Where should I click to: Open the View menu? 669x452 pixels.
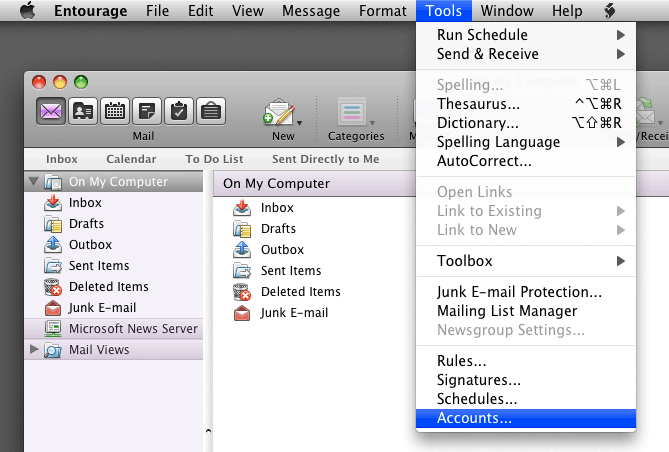pyautogui.click(x=247, y=11)
